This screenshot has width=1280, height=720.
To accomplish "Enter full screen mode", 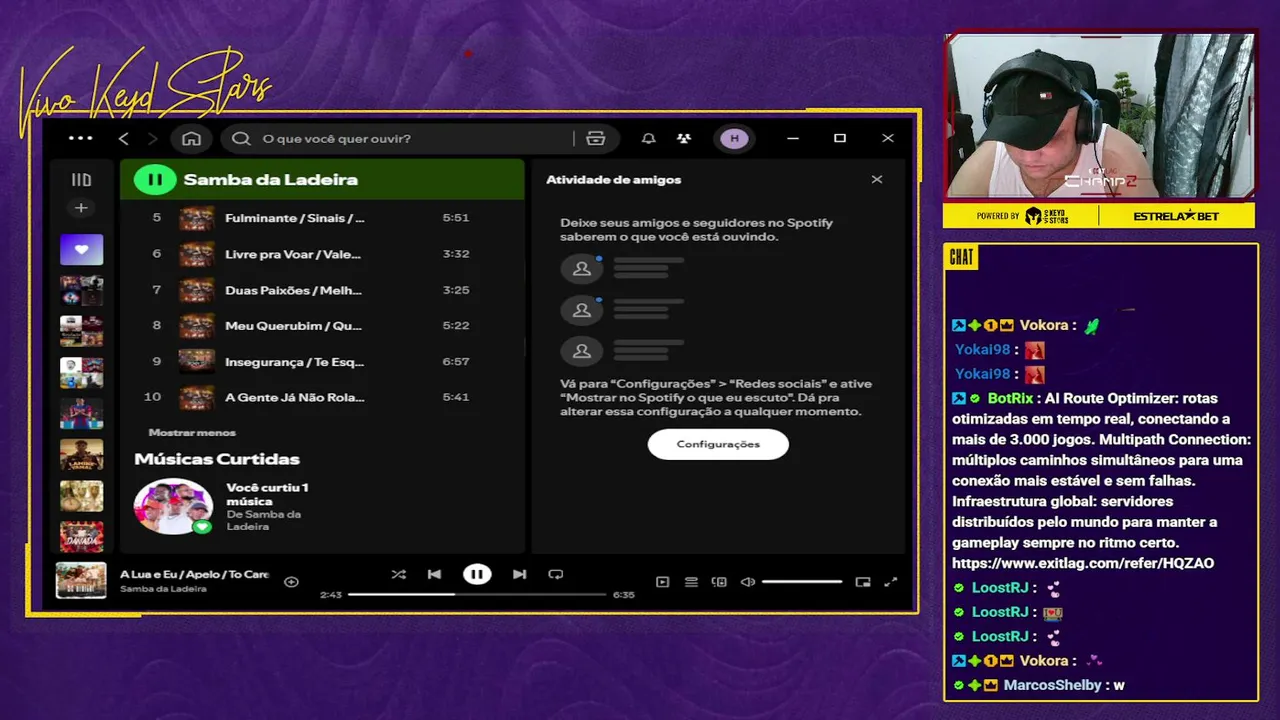I will 891,582.
